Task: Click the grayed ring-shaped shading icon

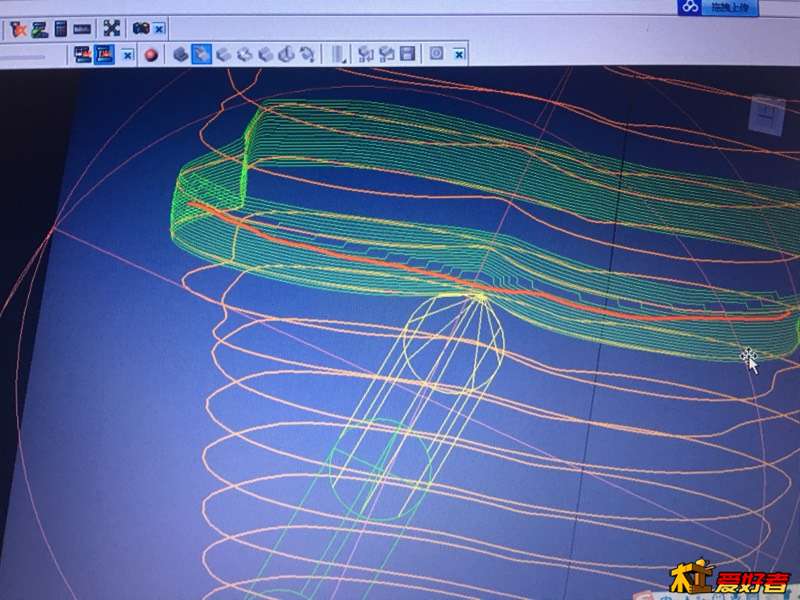Action: 244,54
